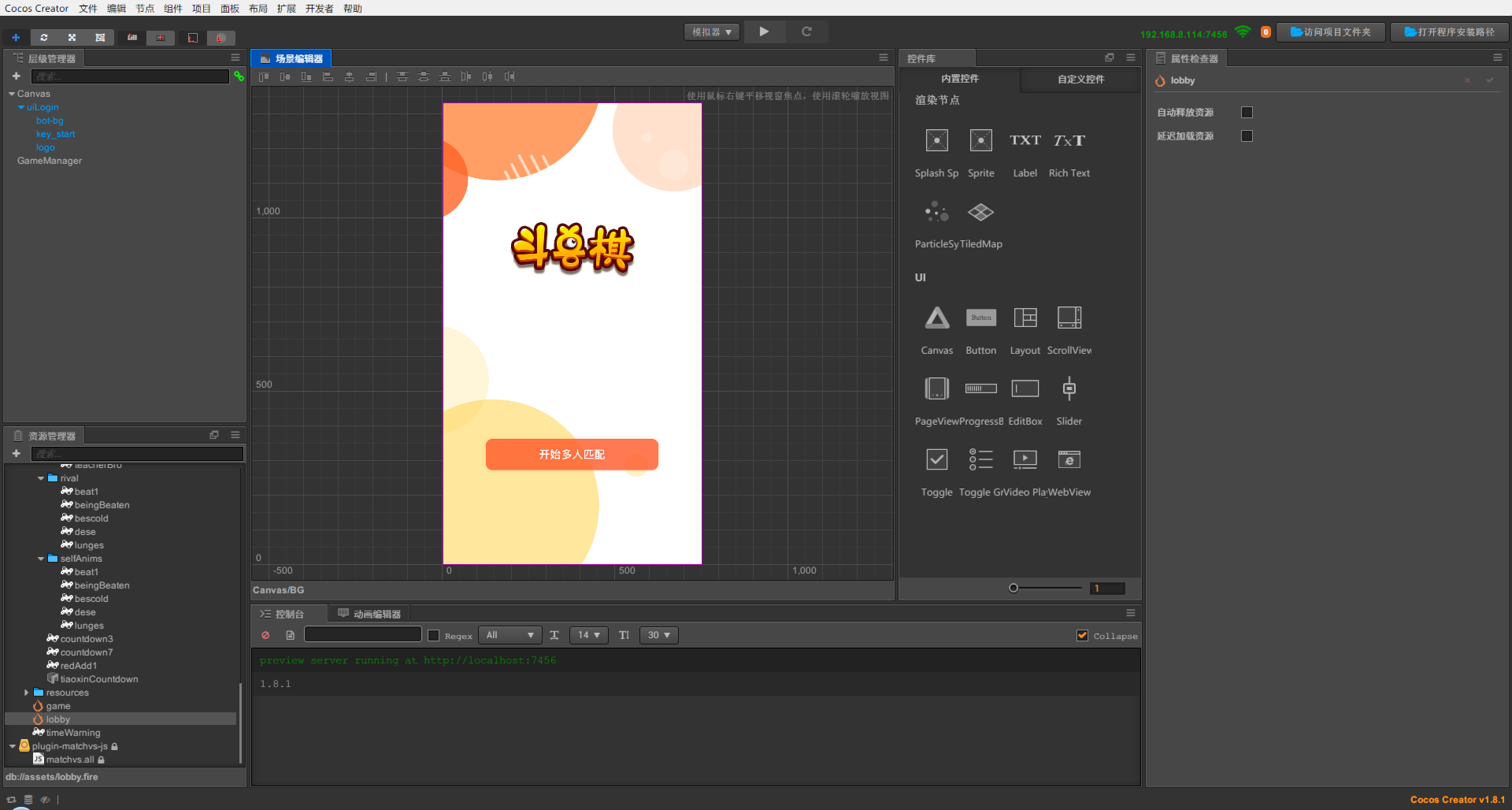Click the clear console icon
1512x810 pixels.
(x=265, y=635)
